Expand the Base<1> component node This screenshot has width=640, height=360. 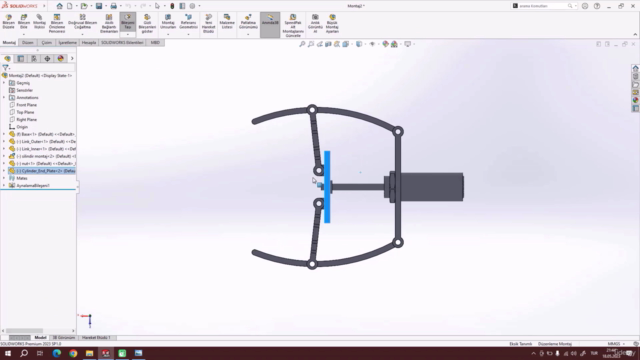pyautogui.click(x=4, y=134)
